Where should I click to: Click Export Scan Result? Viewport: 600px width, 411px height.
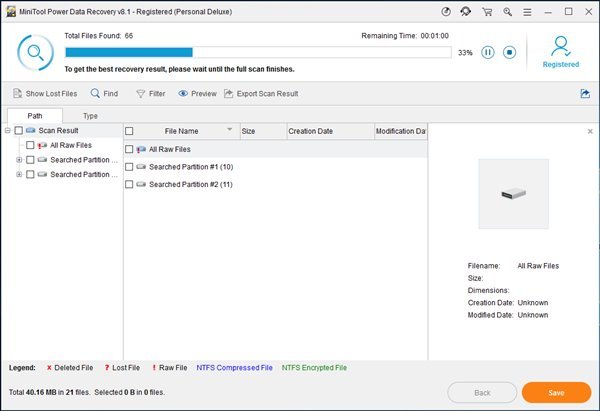[260, 94]
